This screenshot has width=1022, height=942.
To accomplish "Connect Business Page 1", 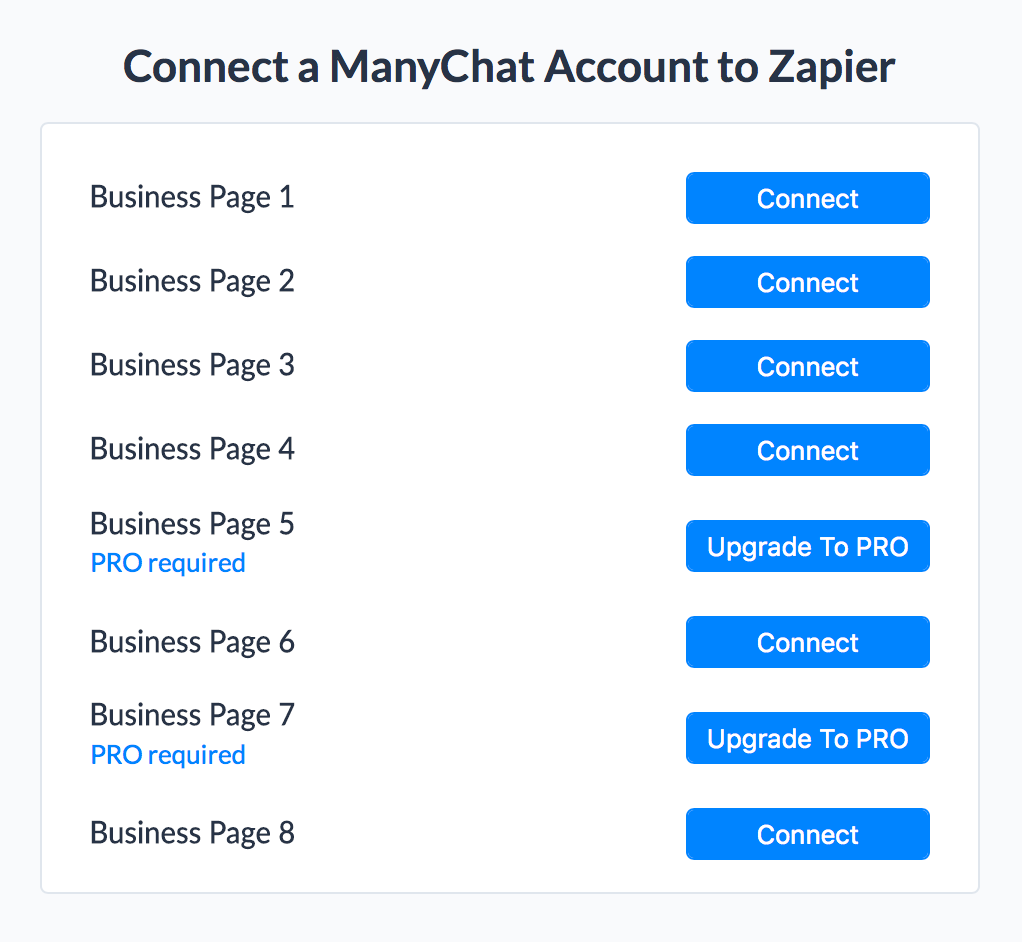I will pyautogui.click(x=808, y=198).
